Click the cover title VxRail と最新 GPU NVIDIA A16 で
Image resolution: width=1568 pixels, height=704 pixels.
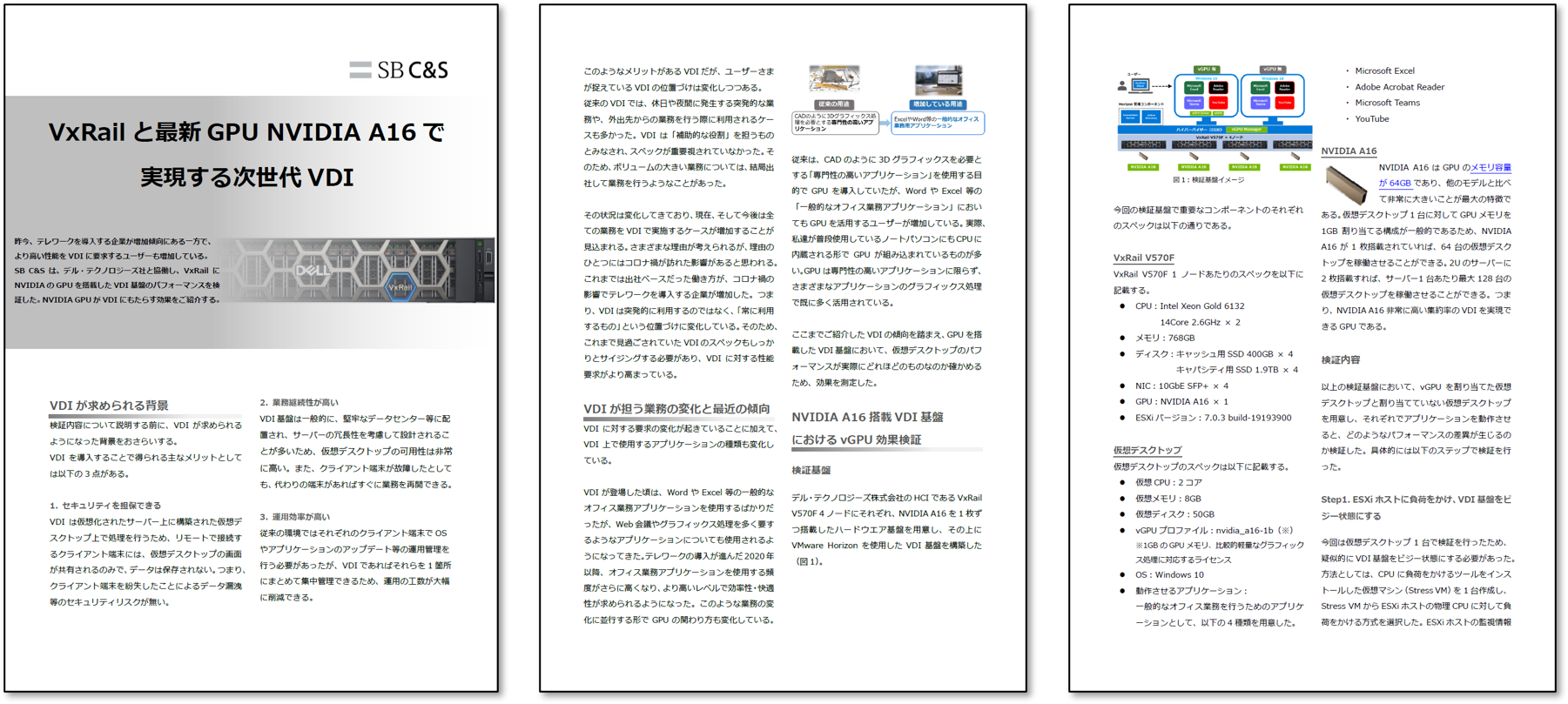coord(246,132)
